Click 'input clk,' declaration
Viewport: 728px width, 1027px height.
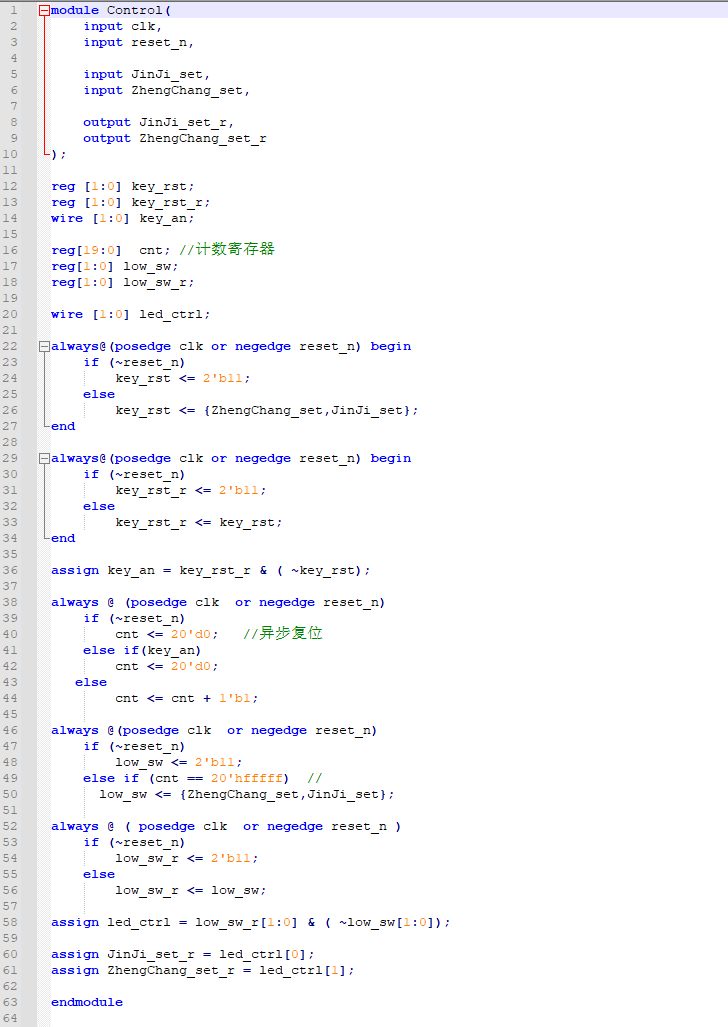(123, 27)
